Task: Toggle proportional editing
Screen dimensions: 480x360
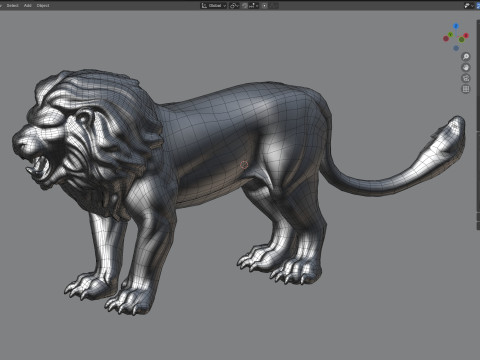Action: pyautogui.click(x=265, y=6)
